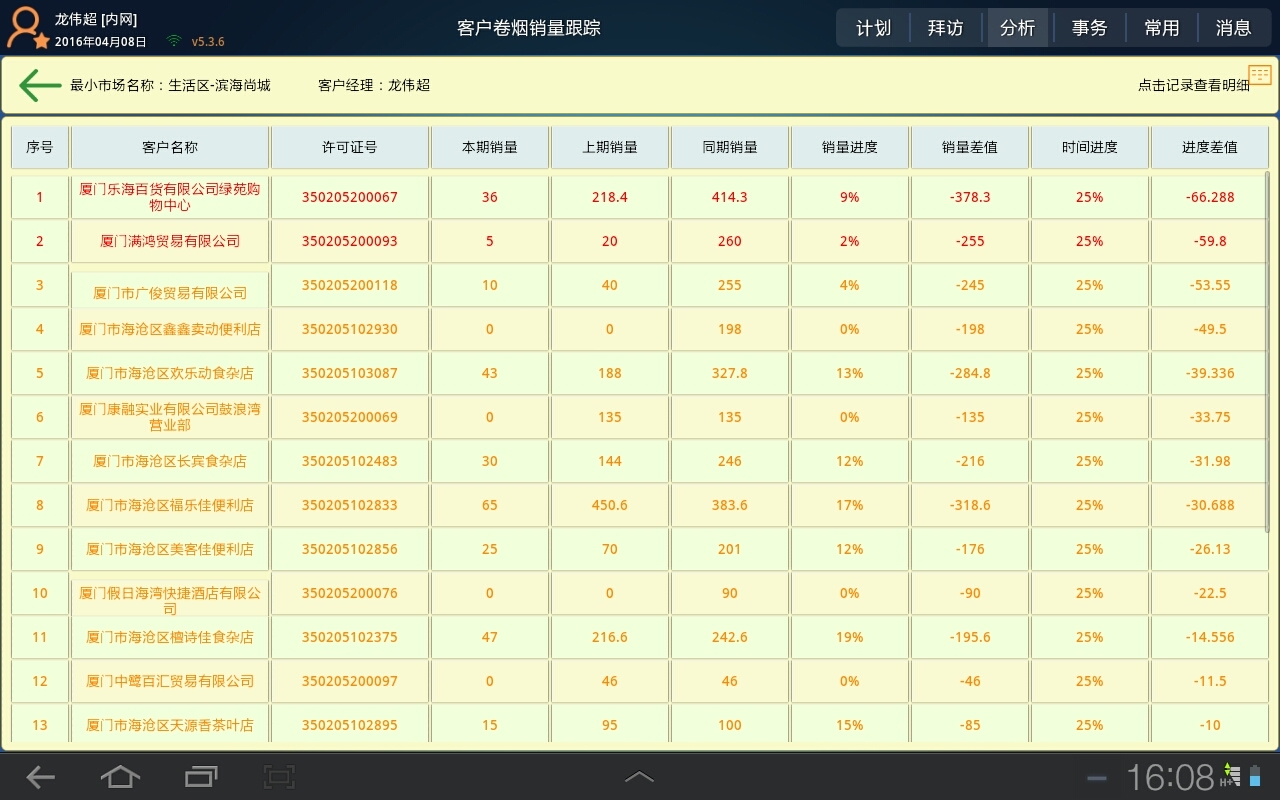This screenshot has height=800, width=1280.
Task: Select customer 厦门市海沧区檀诗佳食杂店
Action: [170, 637]
